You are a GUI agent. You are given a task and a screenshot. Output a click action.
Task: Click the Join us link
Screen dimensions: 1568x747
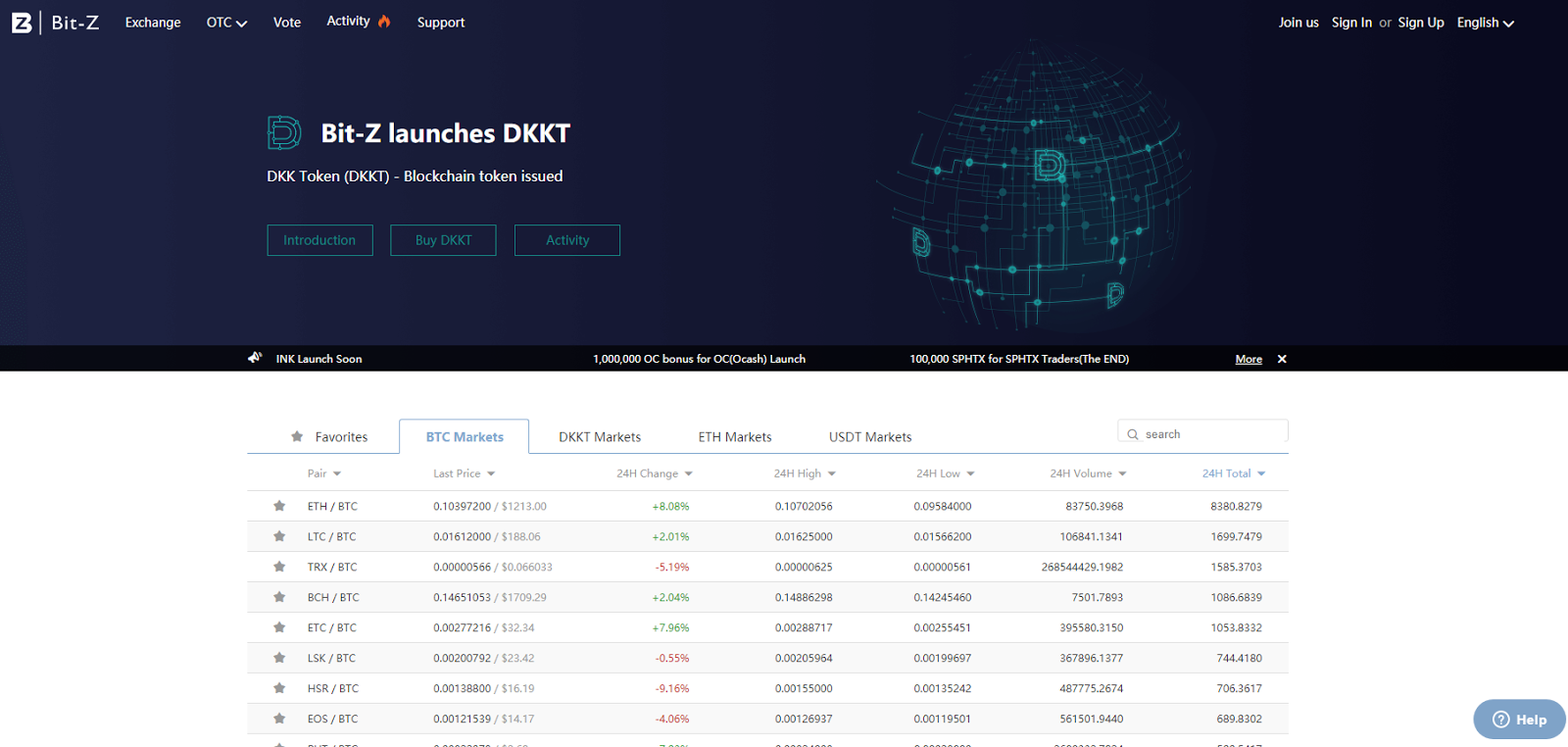pos(1298,22)
